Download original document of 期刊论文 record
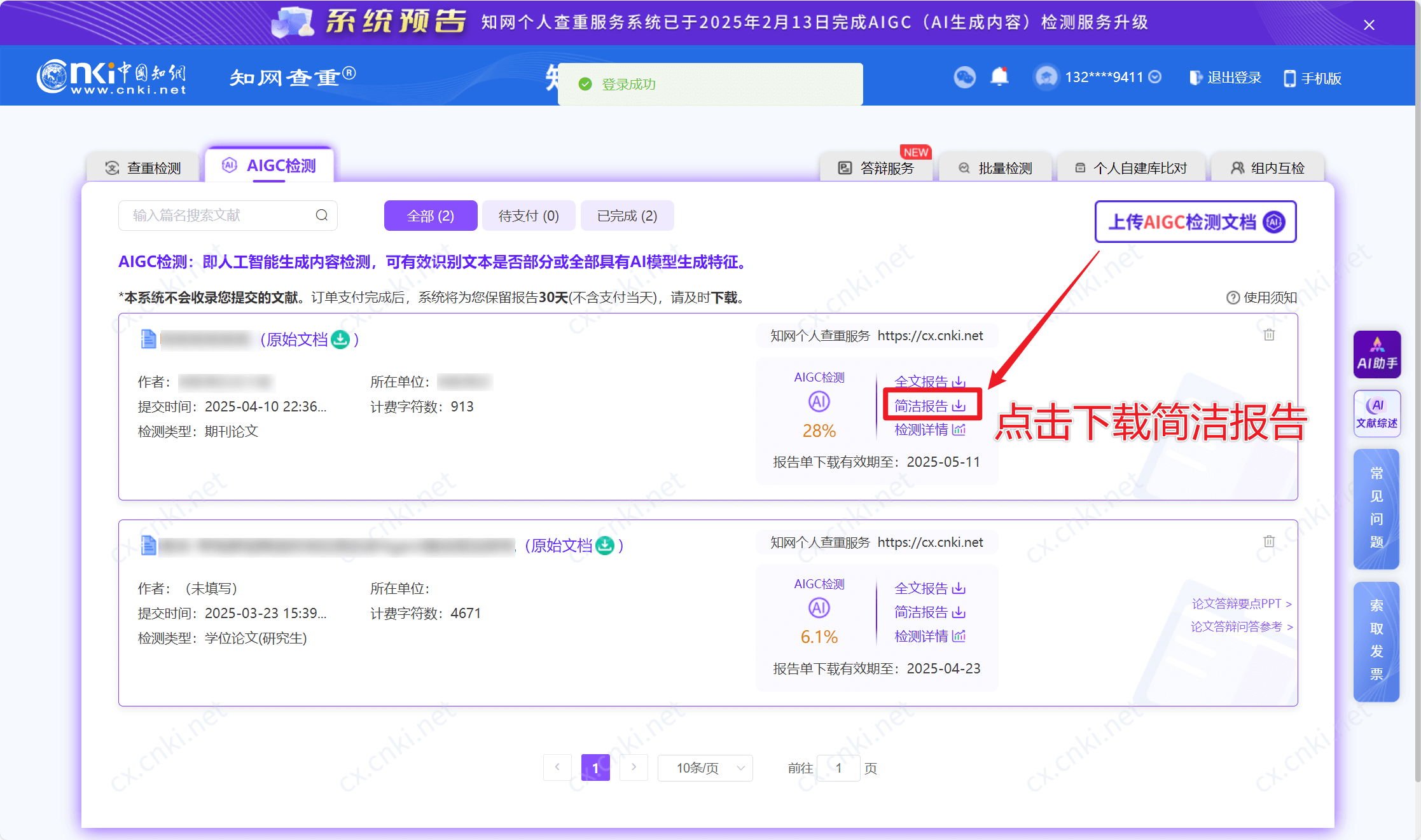The width and height of the screenshot is (1421, 840). click(x=341, y=340)
